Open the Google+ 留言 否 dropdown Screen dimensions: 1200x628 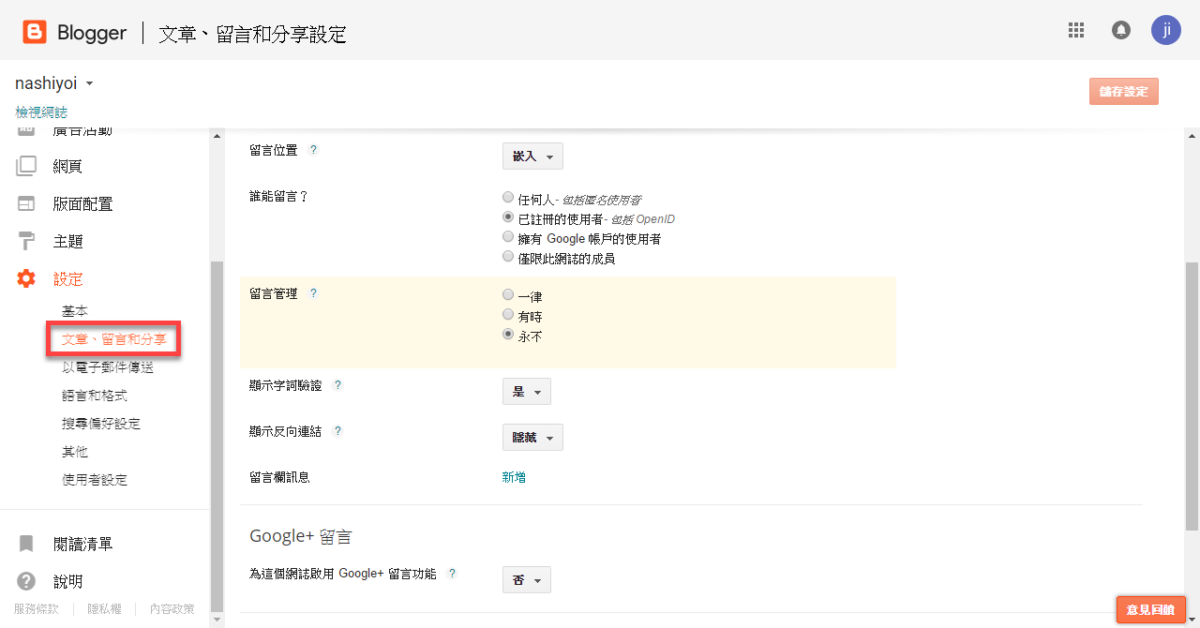coord(526,580)
